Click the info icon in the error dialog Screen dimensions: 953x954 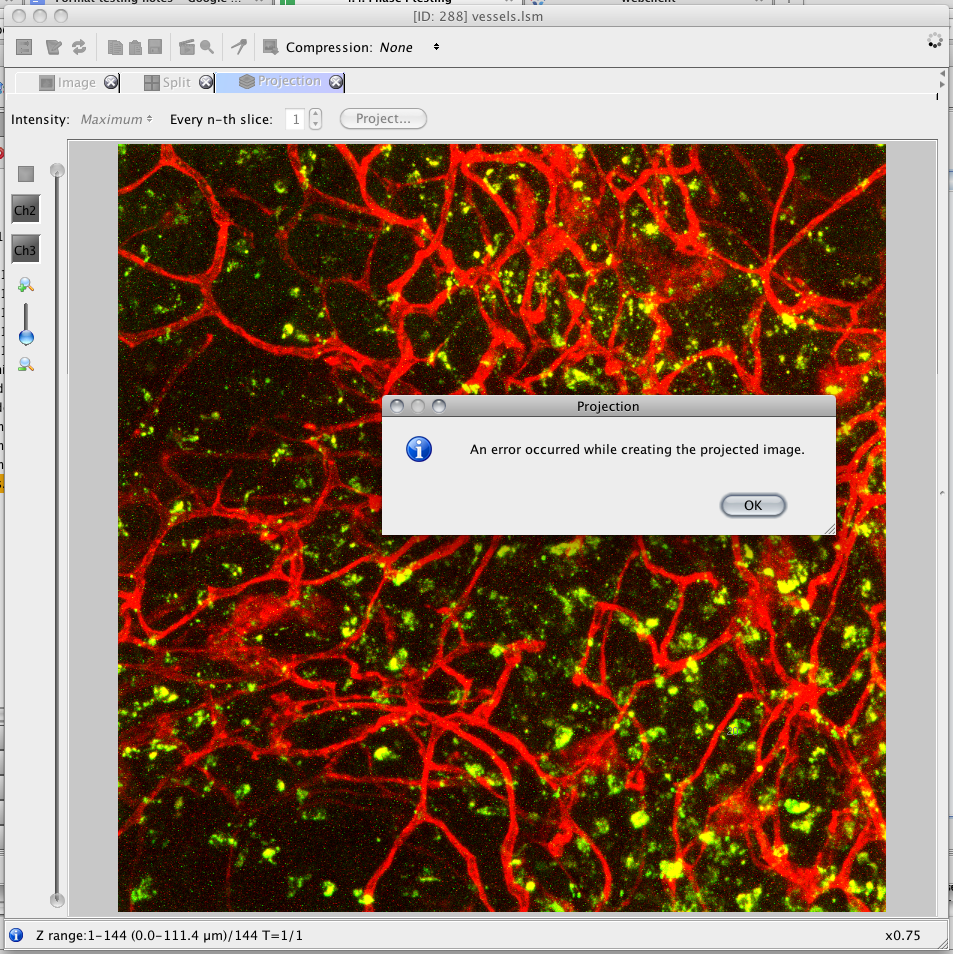419,450
